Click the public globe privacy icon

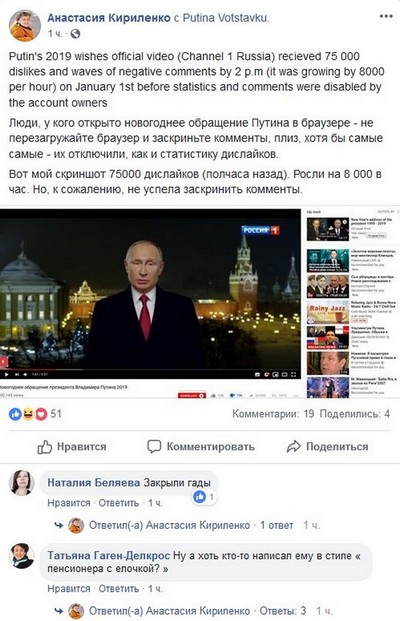pos(75,34)
